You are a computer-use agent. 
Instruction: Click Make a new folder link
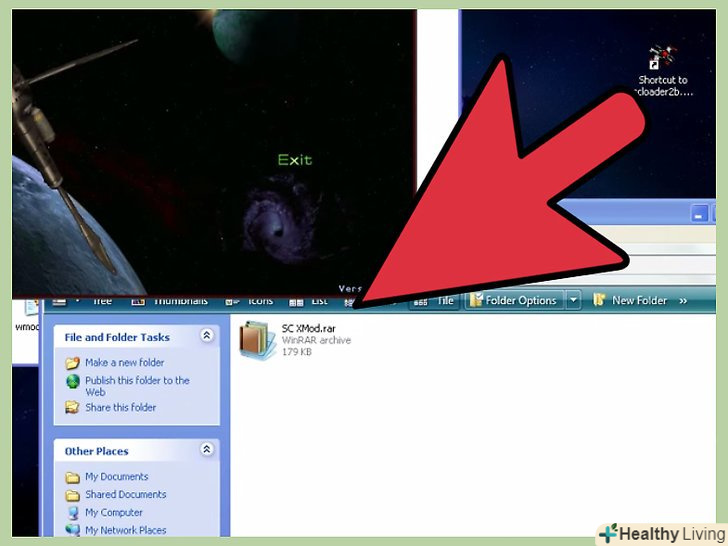[124, 362]
